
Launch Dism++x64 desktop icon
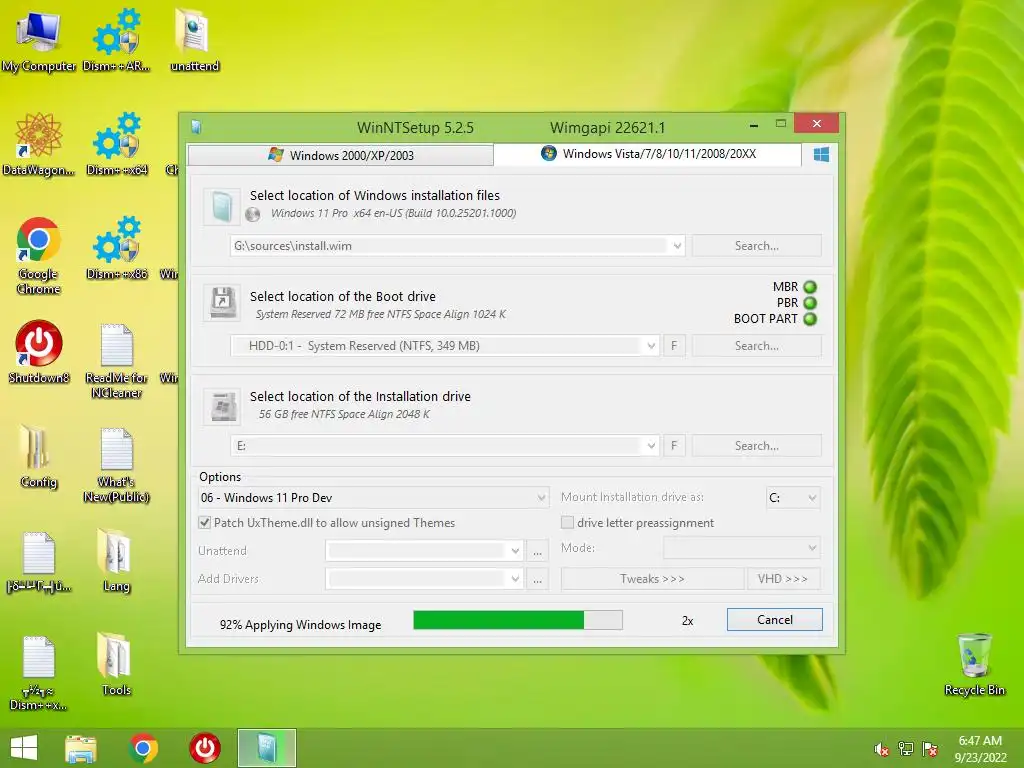[x=116, y=144]
